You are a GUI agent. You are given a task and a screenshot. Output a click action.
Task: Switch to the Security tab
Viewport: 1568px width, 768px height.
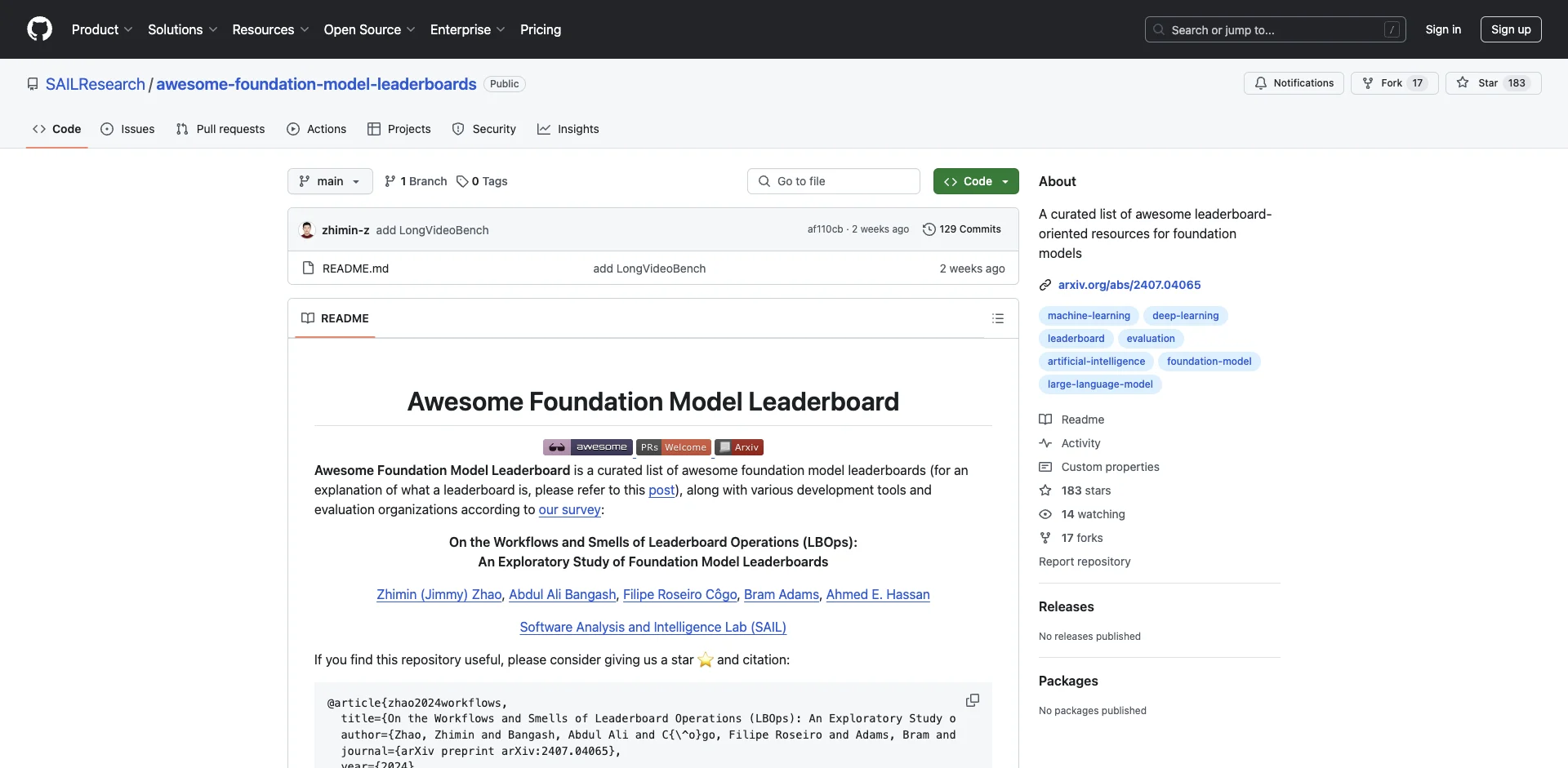[484, 129]
